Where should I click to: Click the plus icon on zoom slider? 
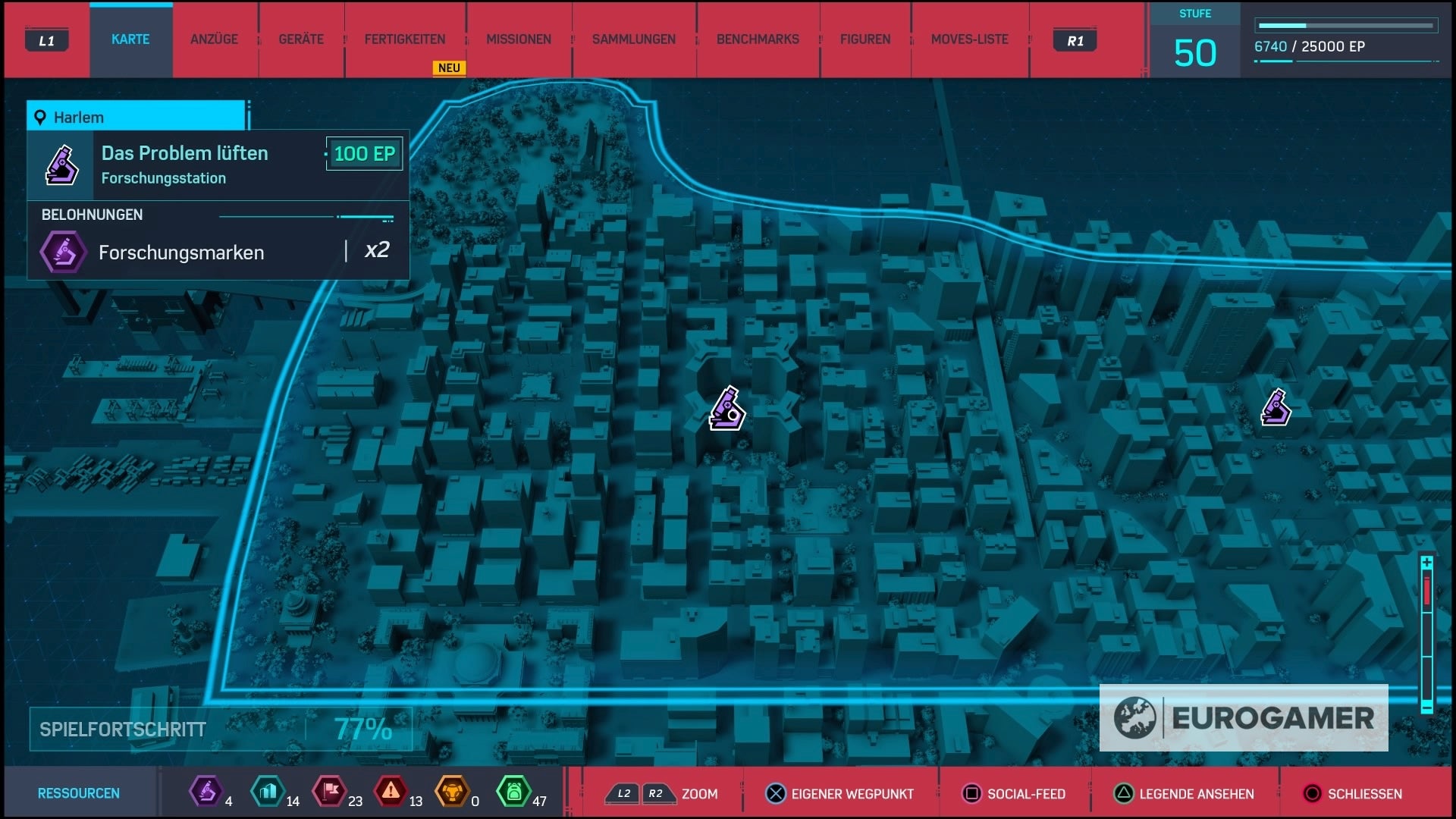1427,563
